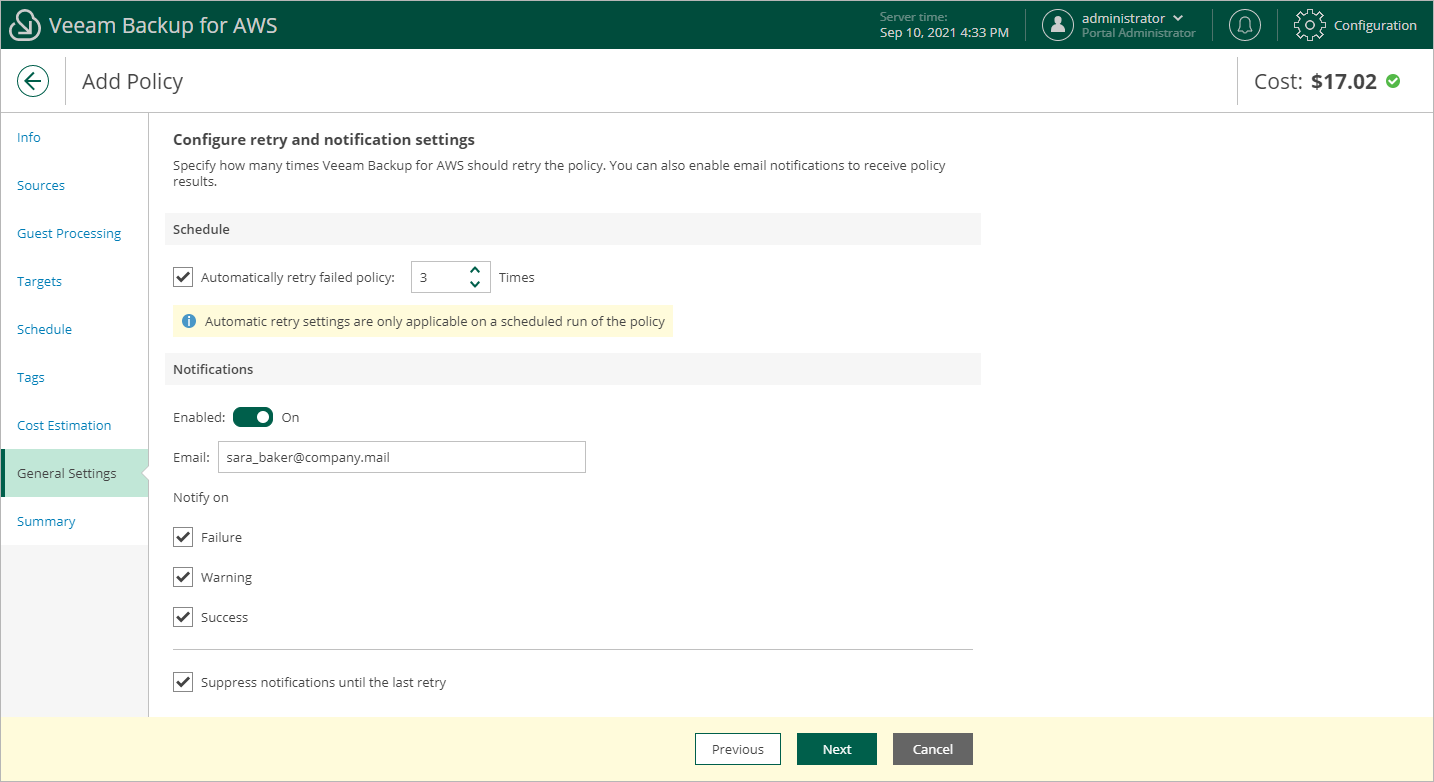Click the back arrow icon
This screenshot has height=782, width=1434.
[33, 81]
